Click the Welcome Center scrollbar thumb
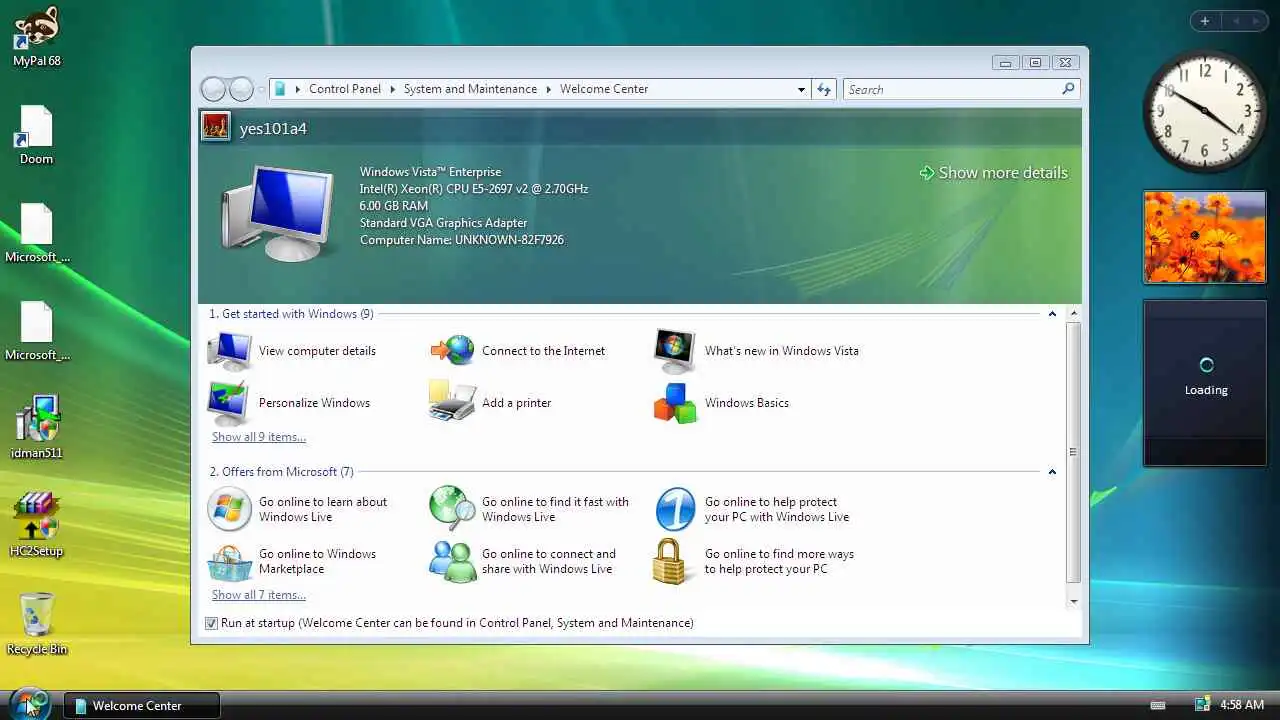Viewport: 1280px width, 720px height. [x=1073, y=452]
